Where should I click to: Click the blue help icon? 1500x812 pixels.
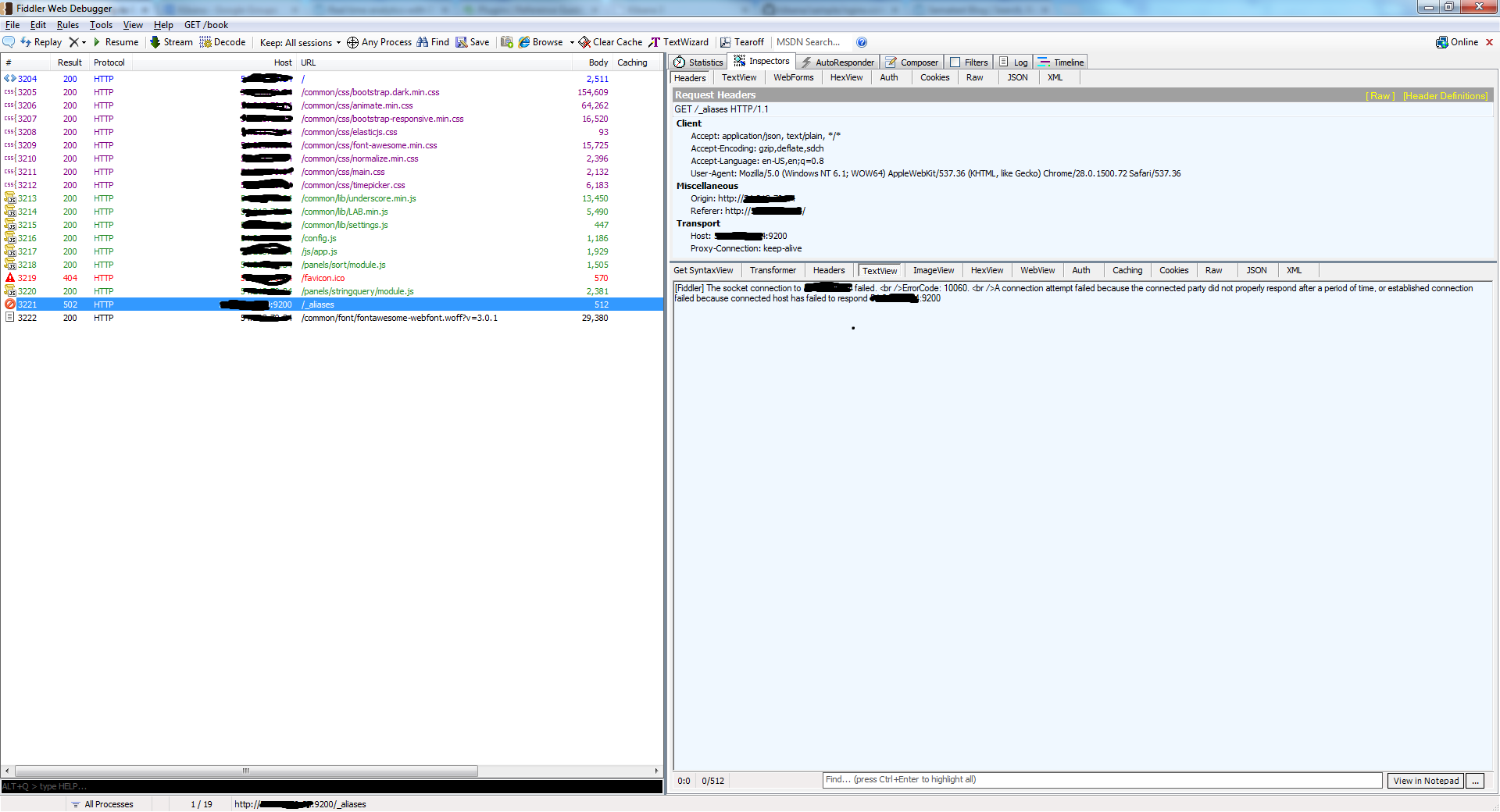pyautogui.click(x=862, y=42)
